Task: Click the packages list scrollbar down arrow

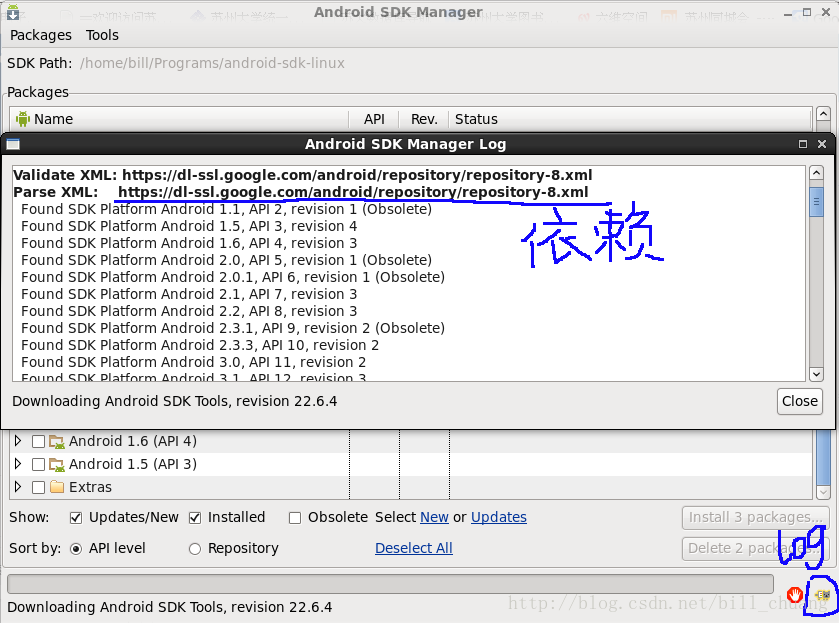Action: point(823,492)
